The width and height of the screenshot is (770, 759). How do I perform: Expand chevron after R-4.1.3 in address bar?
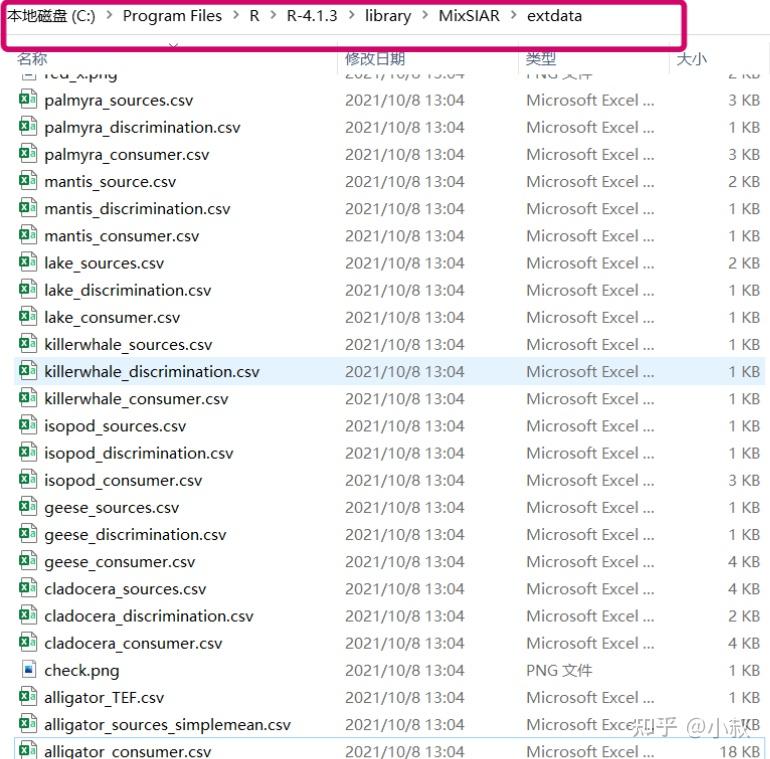(x=352, y=16)
